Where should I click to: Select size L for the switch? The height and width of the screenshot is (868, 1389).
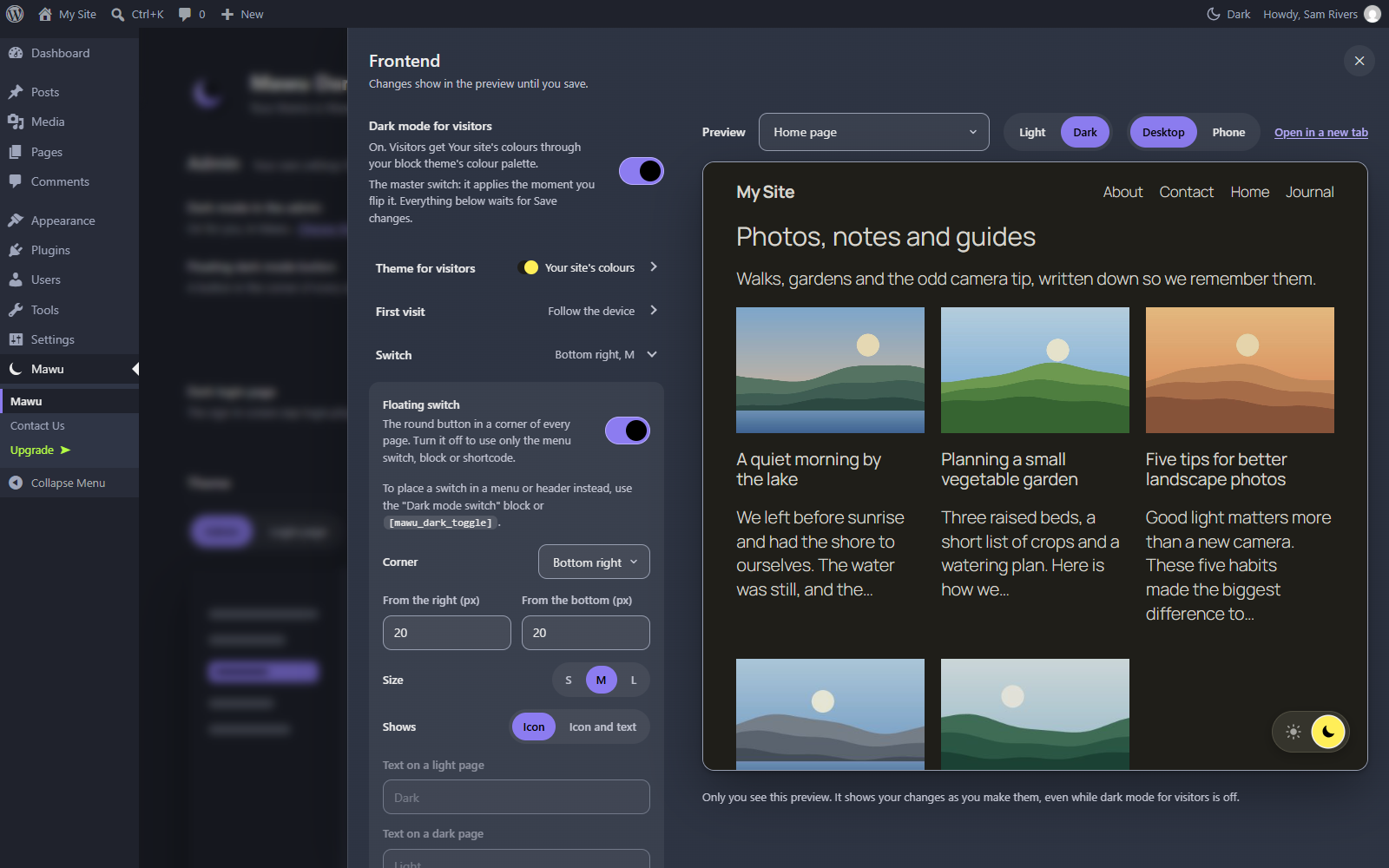634,680
